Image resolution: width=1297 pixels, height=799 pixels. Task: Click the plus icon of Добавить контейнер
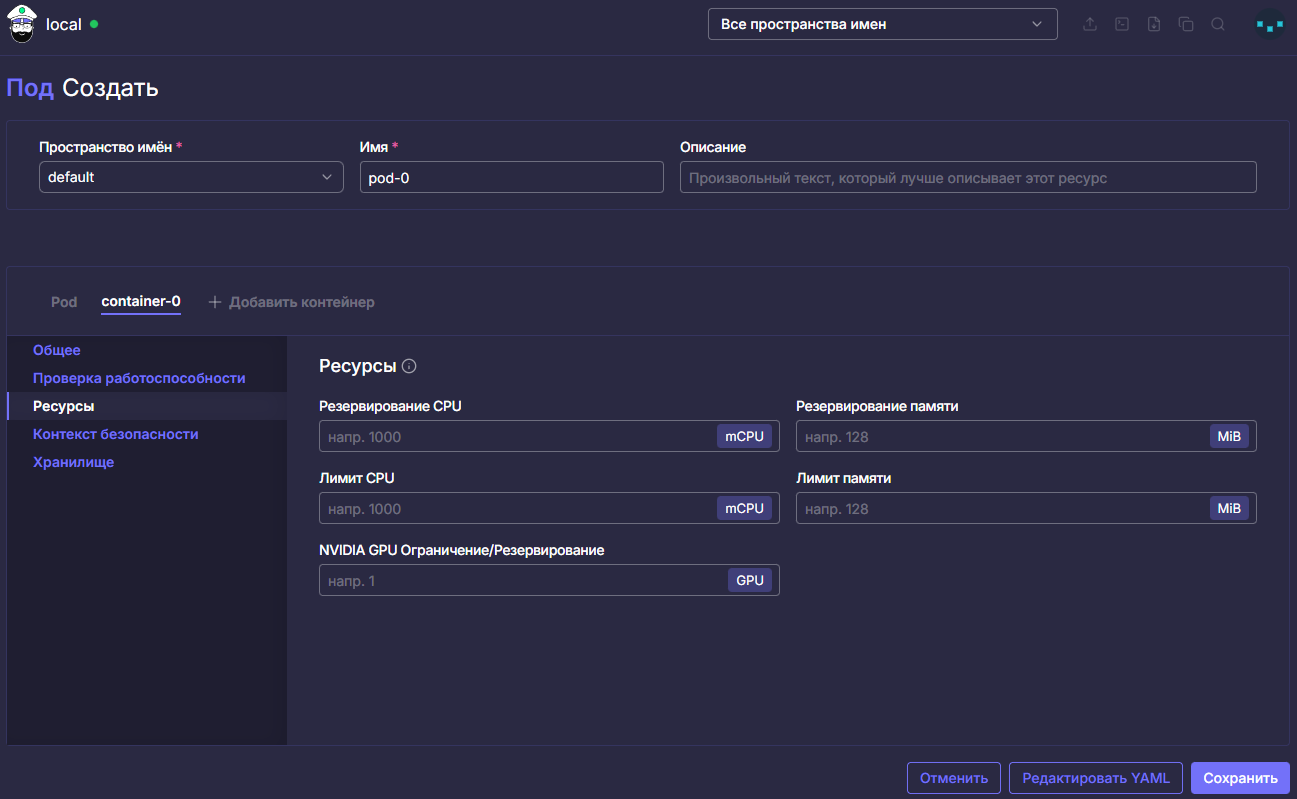pyautogui.click(x=215, y=302)
